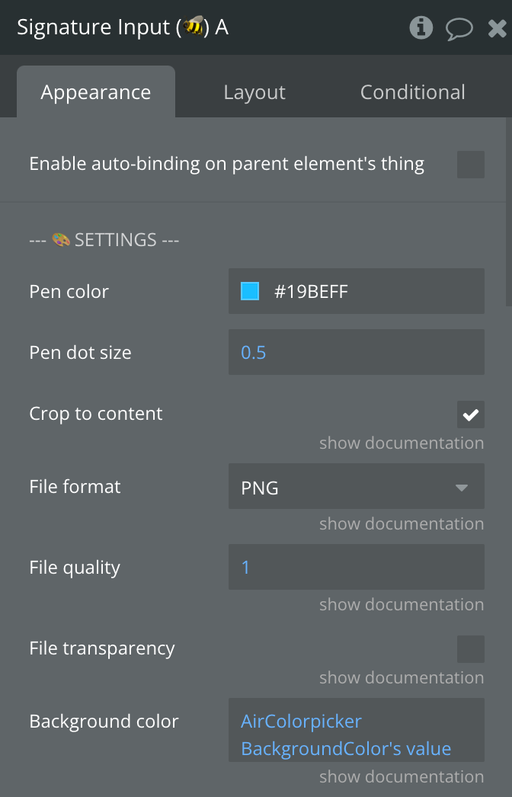
Task: Click the File format dropdown arrow
Action: pos(461,488)
